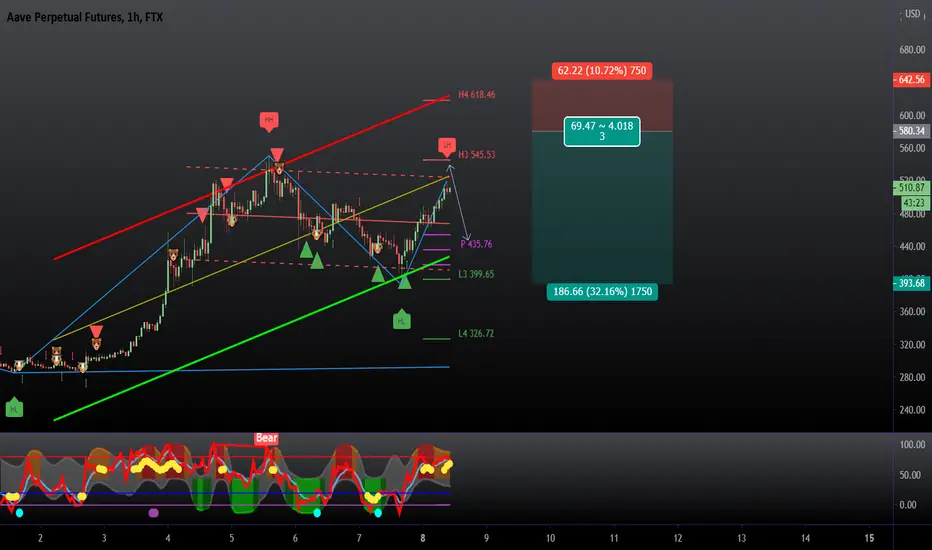Screen dimensions: 932x550
Task: Click the H3 545.53 pivot label
Action: click(477, 155)
